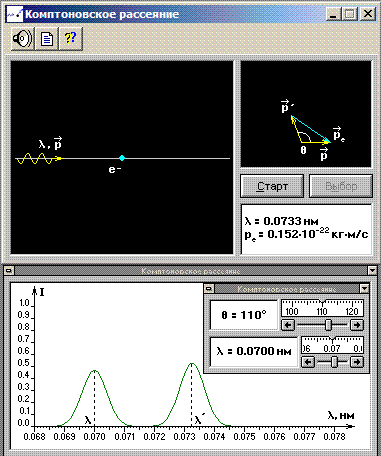Open control panel system menu box
The width and height of the screenshot is (381, 456).
pos(209,288)
